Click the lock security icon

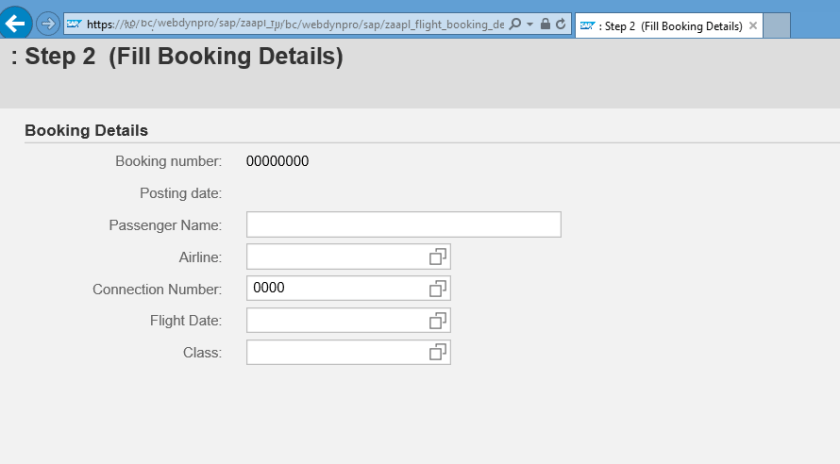[x=545, y=25]
